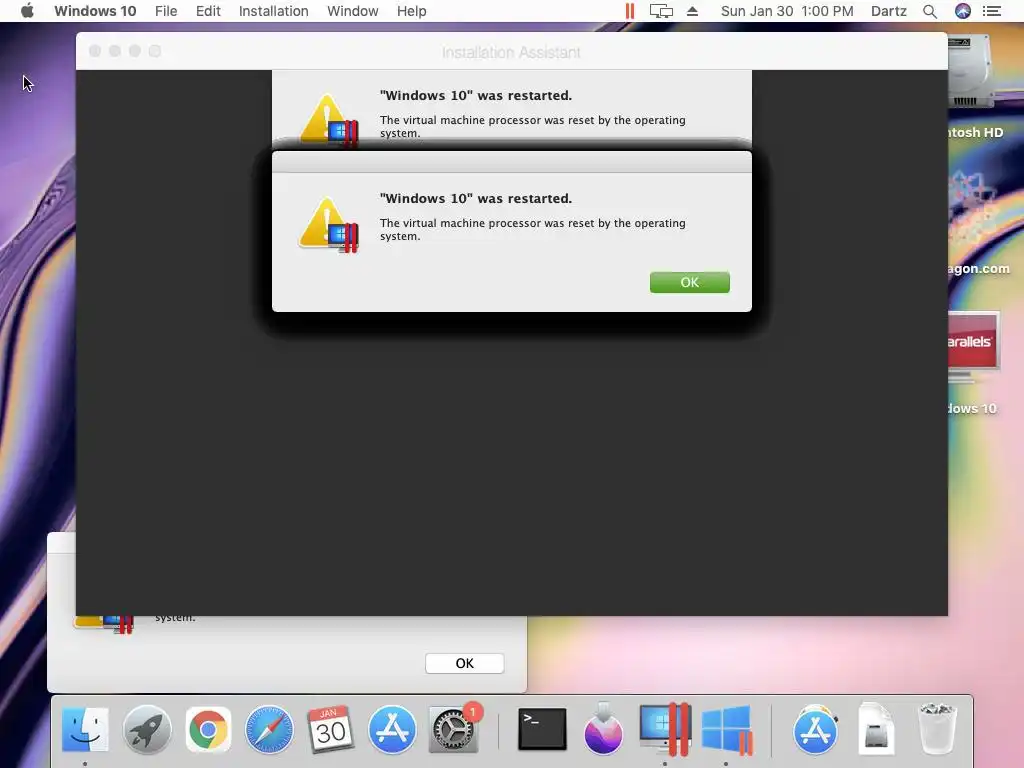Open the App Store icon right of Dock divider

coord(815,729)
